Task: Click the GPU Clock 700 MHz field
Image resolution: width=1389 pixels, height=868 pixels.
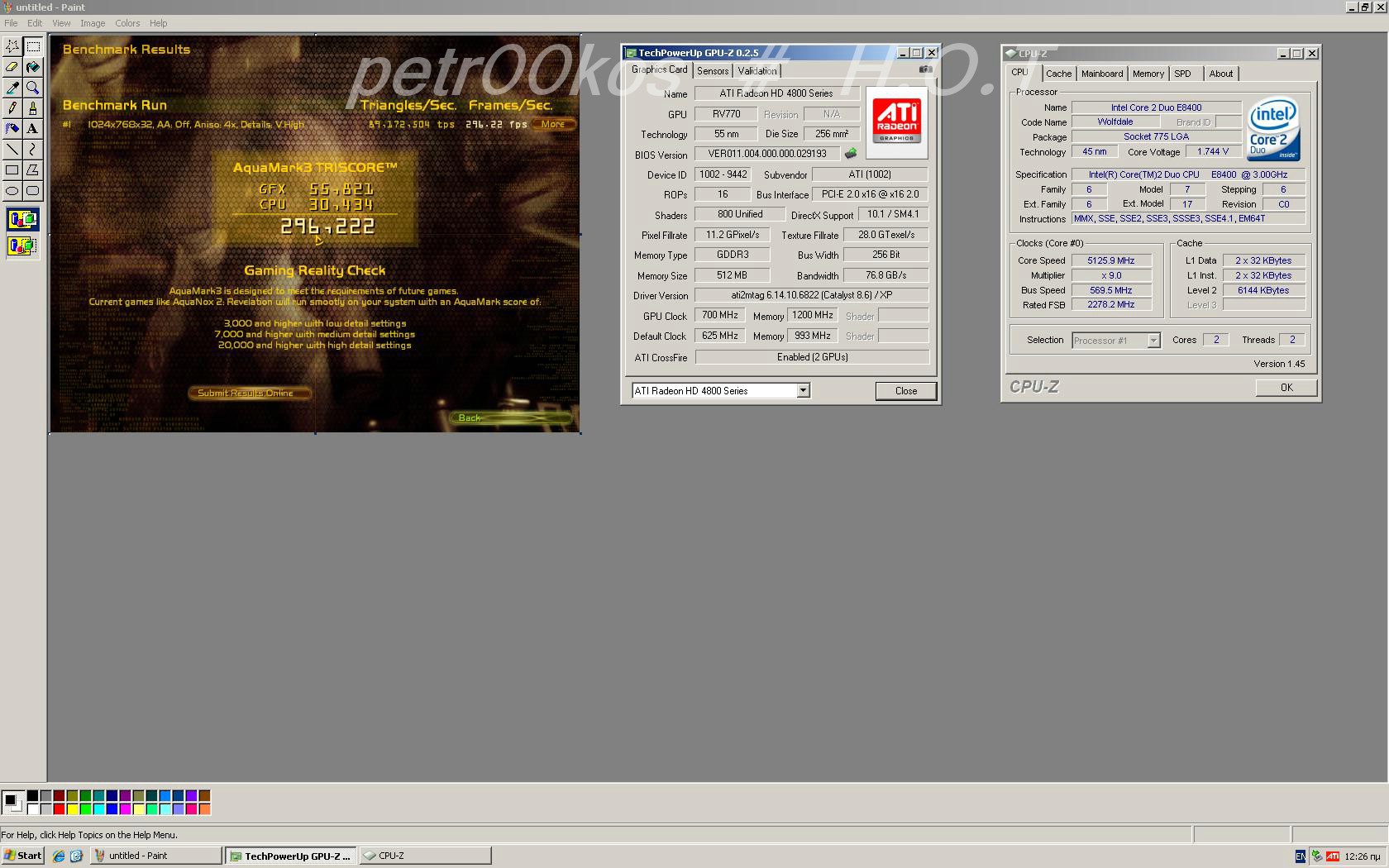Action: pyautogui.click(x=719, y=316)
